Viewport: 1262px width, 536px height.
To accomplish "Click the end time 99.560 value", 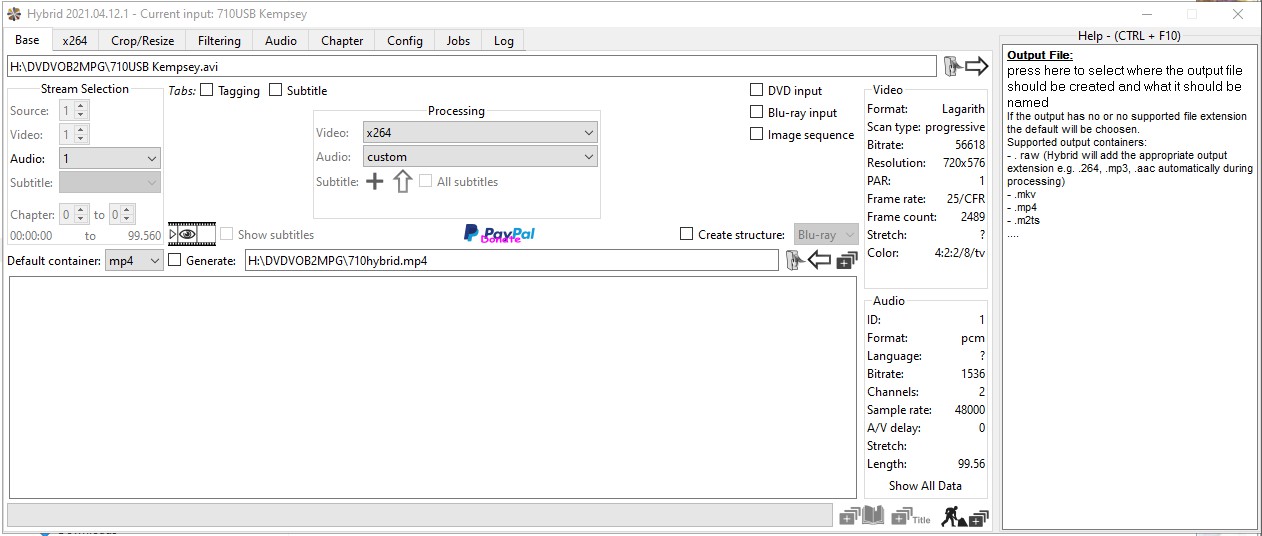I will tap(144, 236).
